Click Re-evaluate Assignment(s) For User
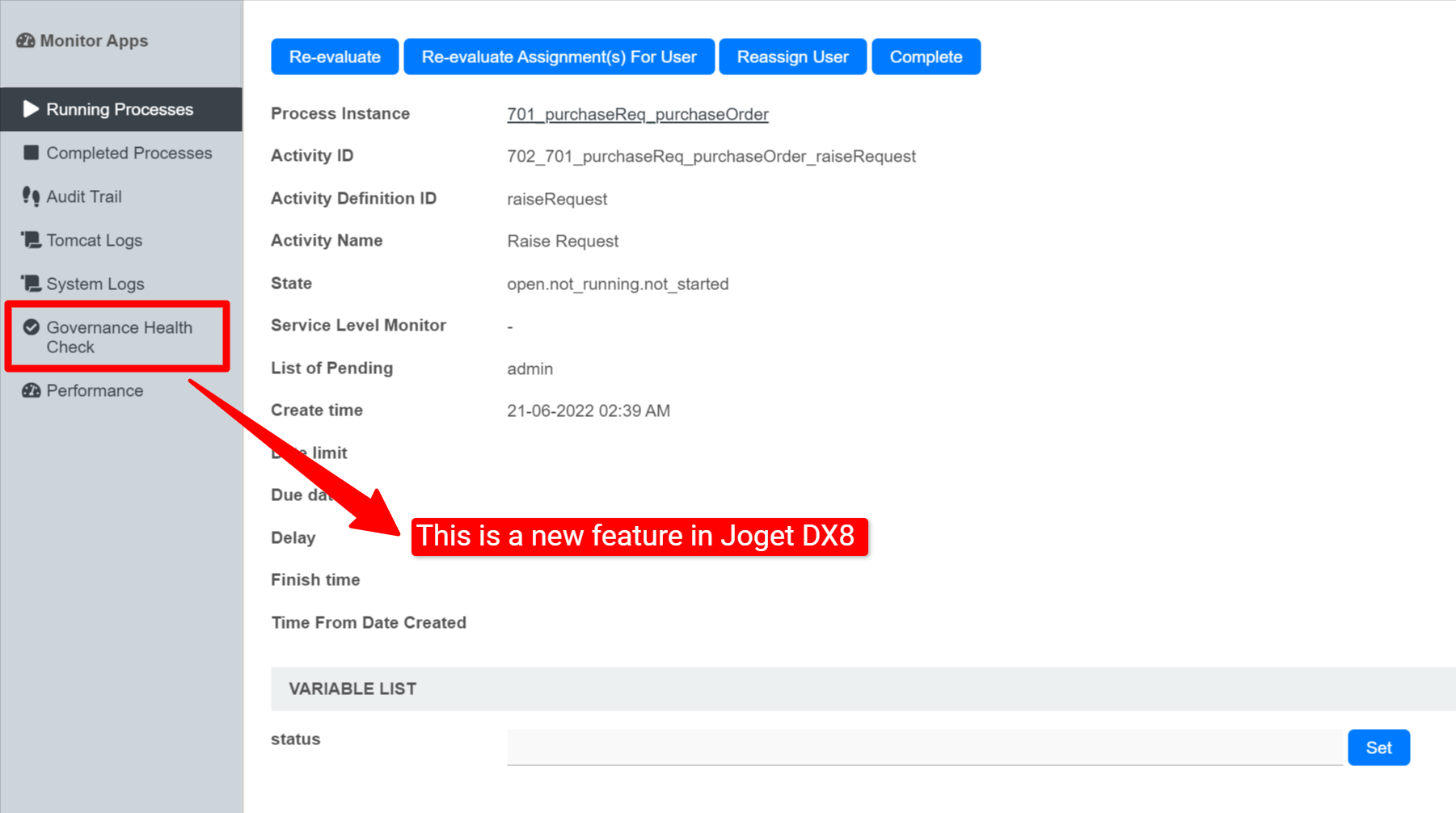Image resolution: width=1456 pixels, height=813 pixels. click(x=559, y=57)
